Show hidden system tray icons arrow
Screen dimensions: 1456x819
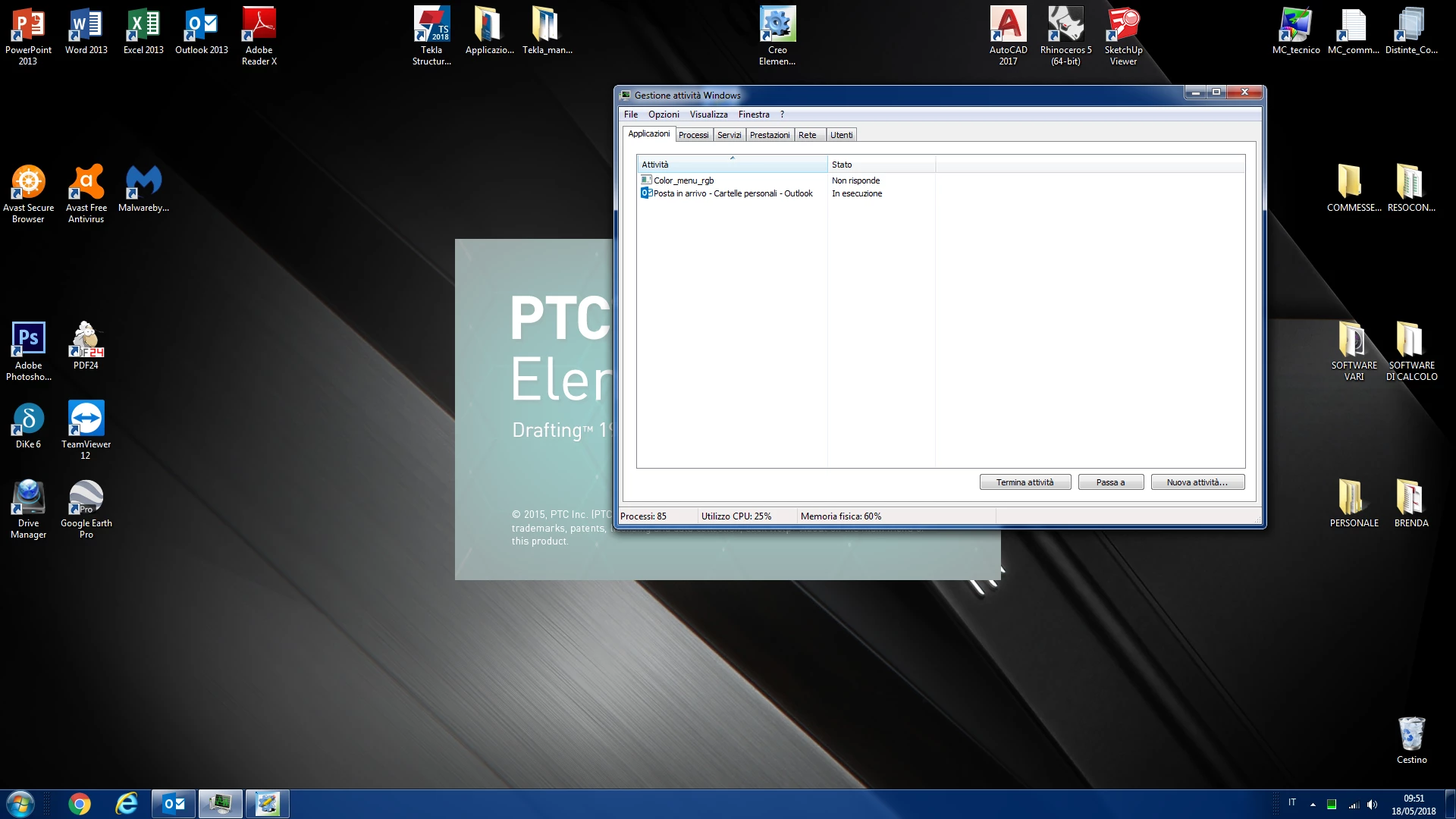click(1313, 805)
